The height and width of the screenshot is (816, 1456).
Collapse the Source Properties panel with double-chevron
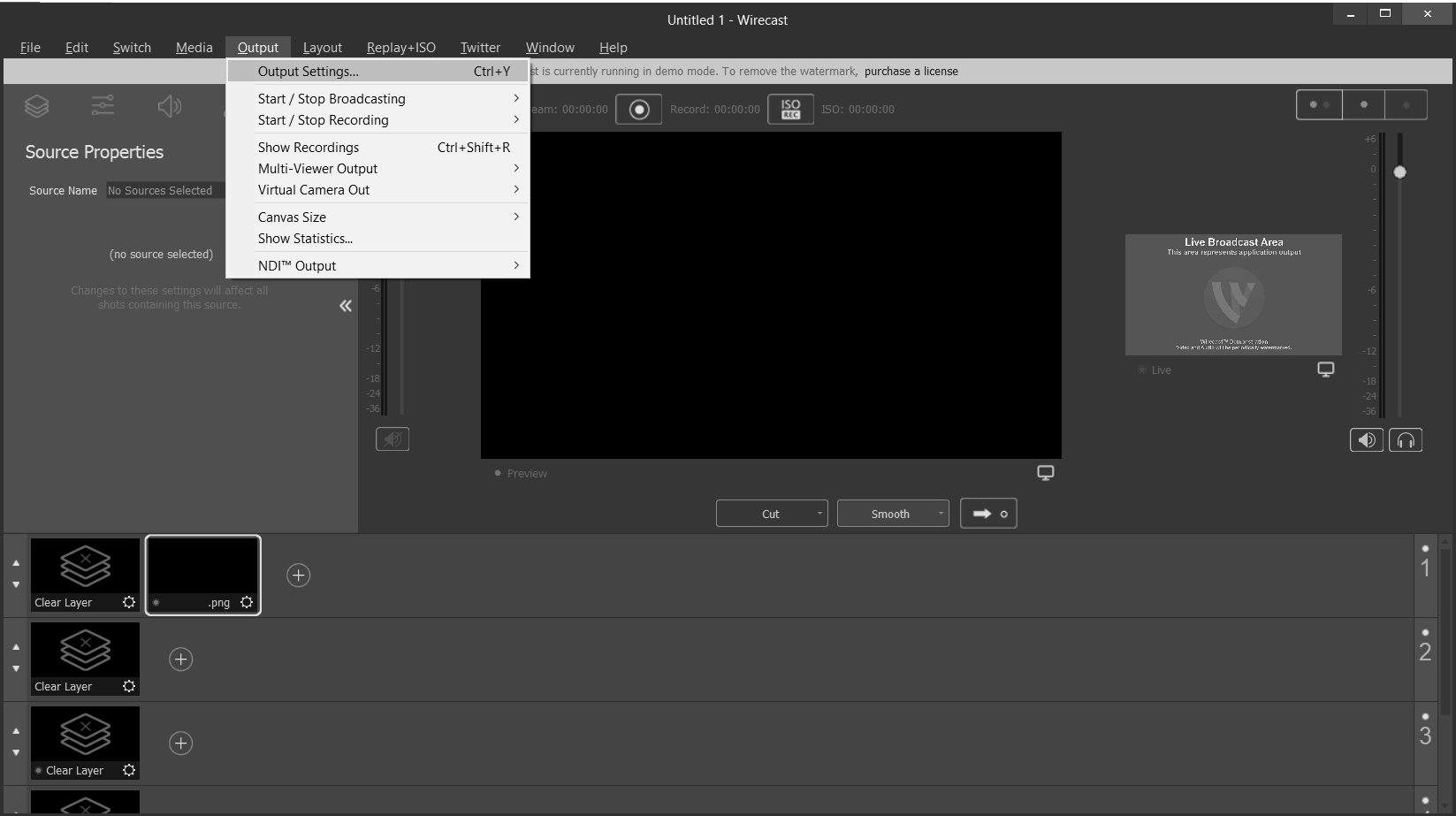346,305
